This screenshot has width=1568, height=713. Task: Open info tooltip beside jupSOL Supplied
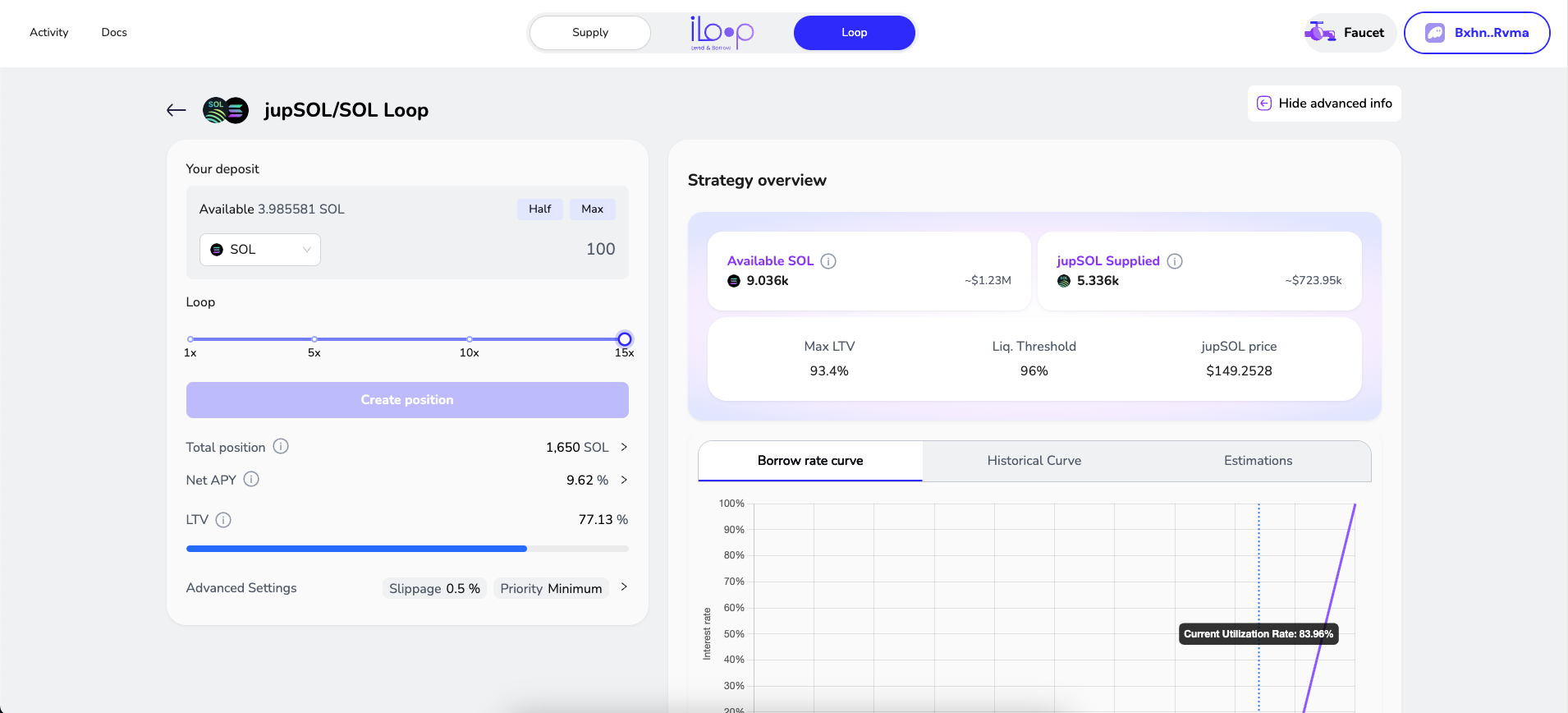point(1175,261)
